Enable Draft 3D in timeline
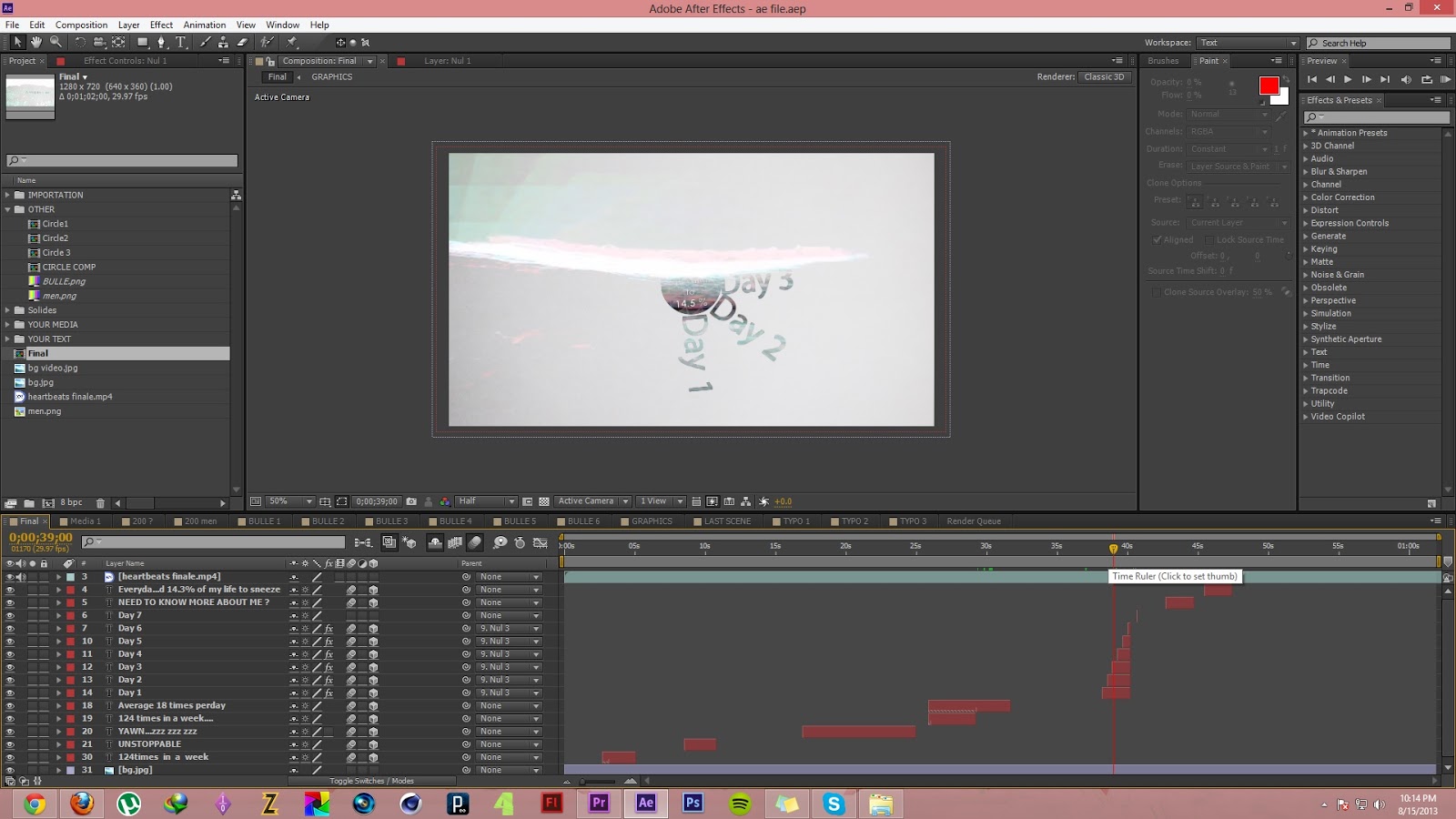This screenshot has width=1456, height=819. 410,542
